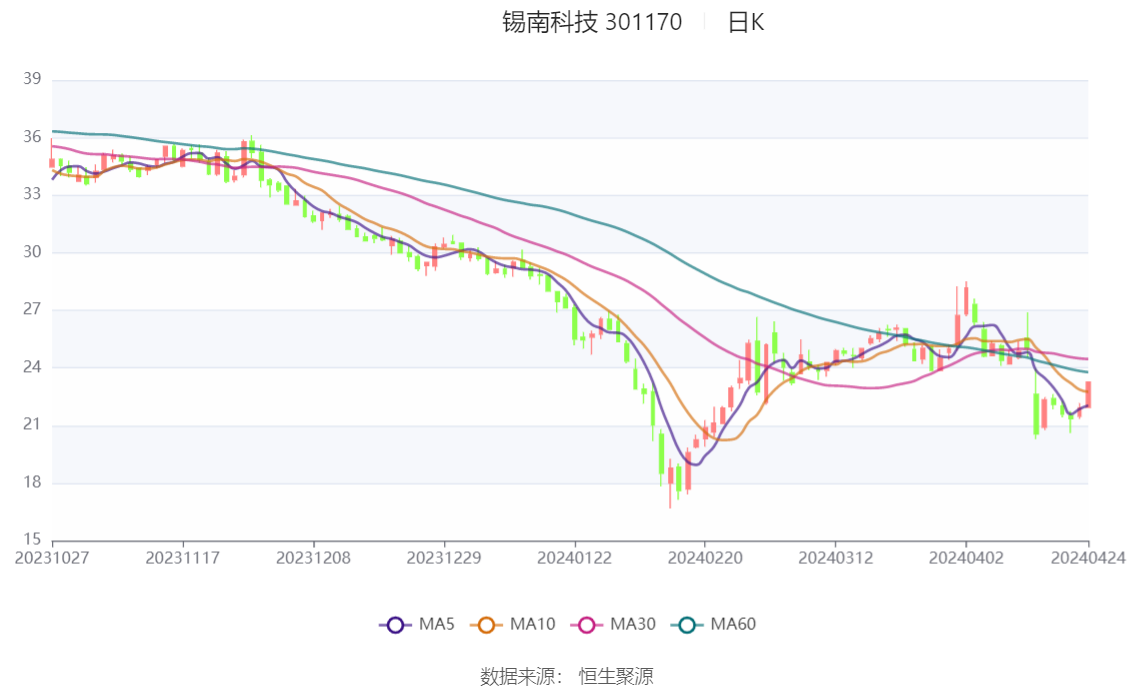Click the 20231229 date label
The width and height of the screenshot is (1134, 689).
tap(443, 558)
